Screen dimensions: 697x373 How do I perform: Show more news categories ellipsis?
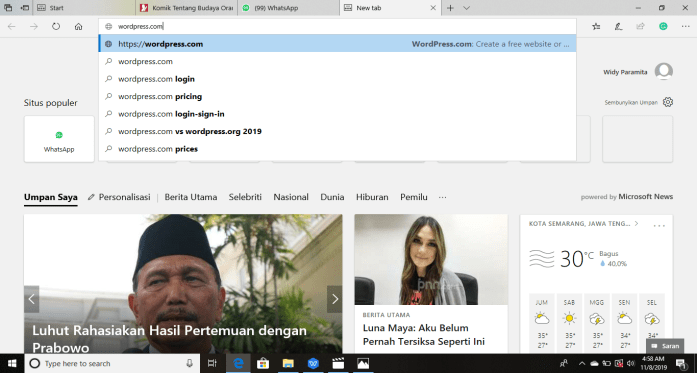tap(442, 197)
